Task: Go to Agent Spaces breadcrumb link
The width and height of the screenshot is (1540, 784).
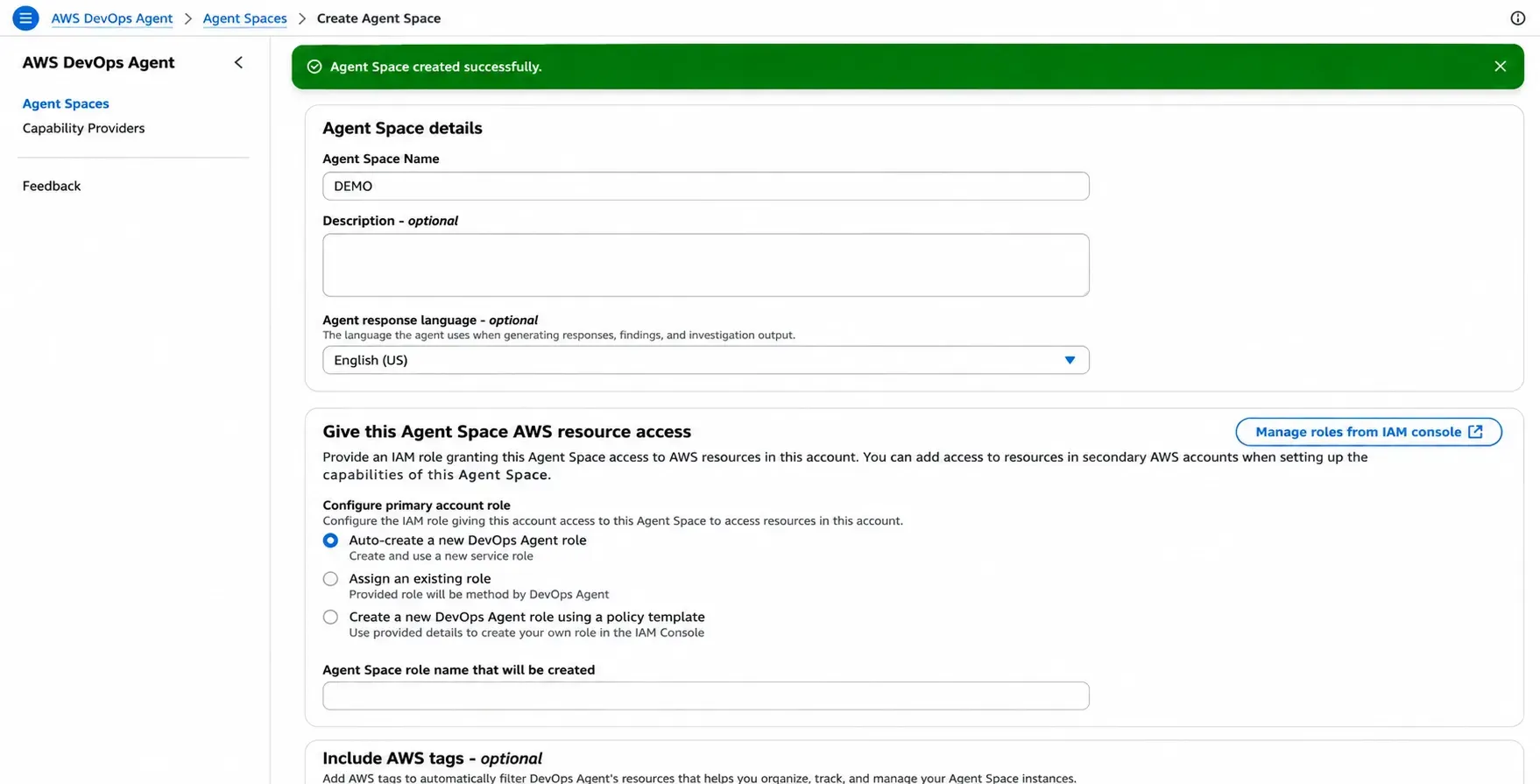Action: [x=244, y=18]
